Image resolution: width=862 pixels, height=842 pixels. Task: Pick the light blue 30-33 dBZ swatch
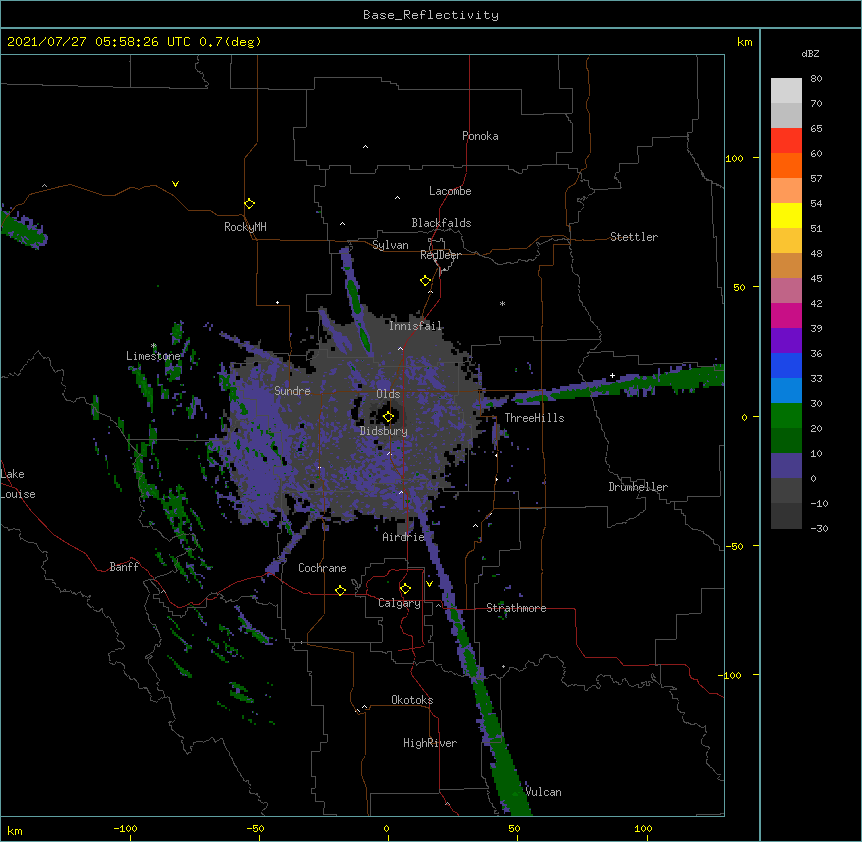point(786,391)
